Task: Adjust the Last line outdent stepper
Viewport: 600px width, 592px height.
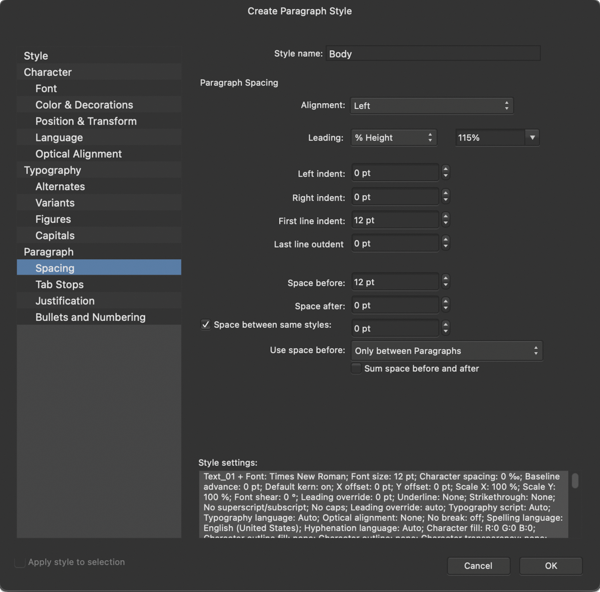Action: pyautogui.click(x=445, y=243)
